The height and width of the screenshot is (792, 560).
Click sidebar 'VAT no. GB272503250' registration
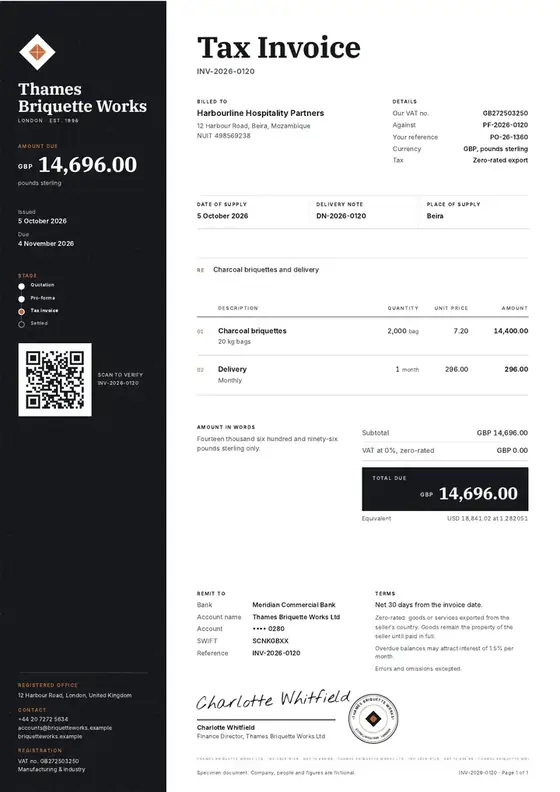48,761
